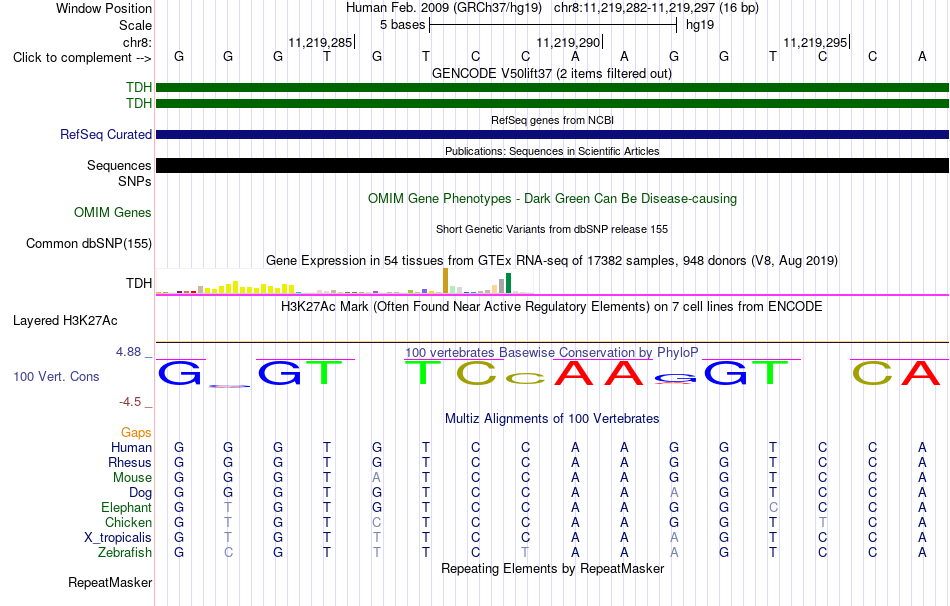Open 'Multiz Alignments of 100 Vertebrates' title
The width and height of the screenshot is (950, 606).
pyautogui.click(x=552, y=418)
